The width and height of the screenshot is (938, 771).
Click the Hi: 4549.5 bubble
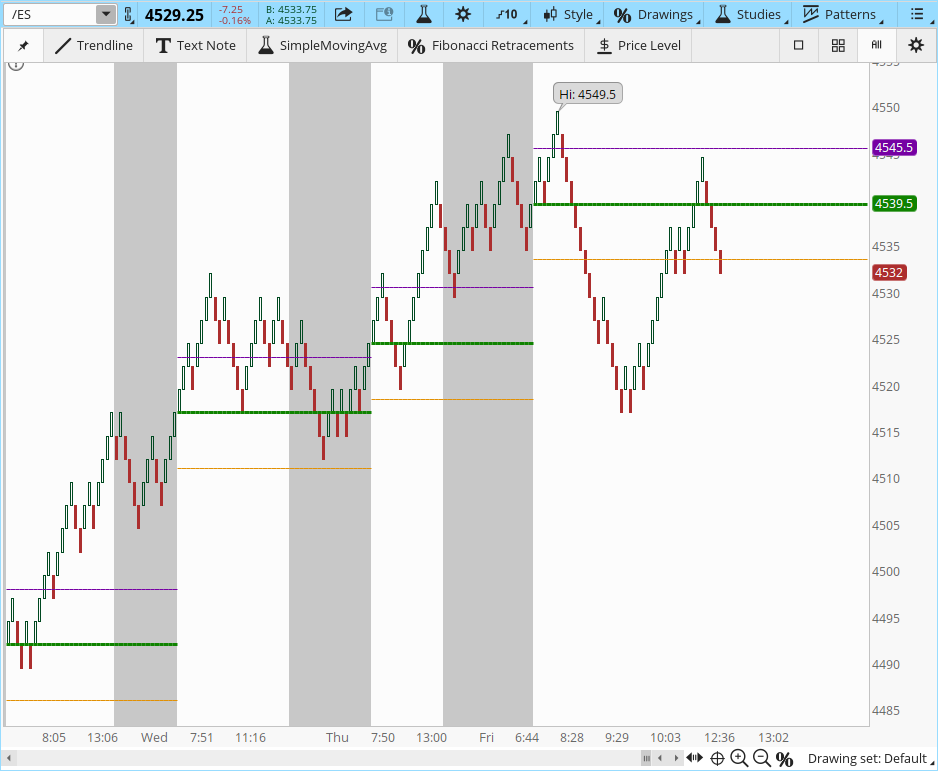[x=587, y=94]
